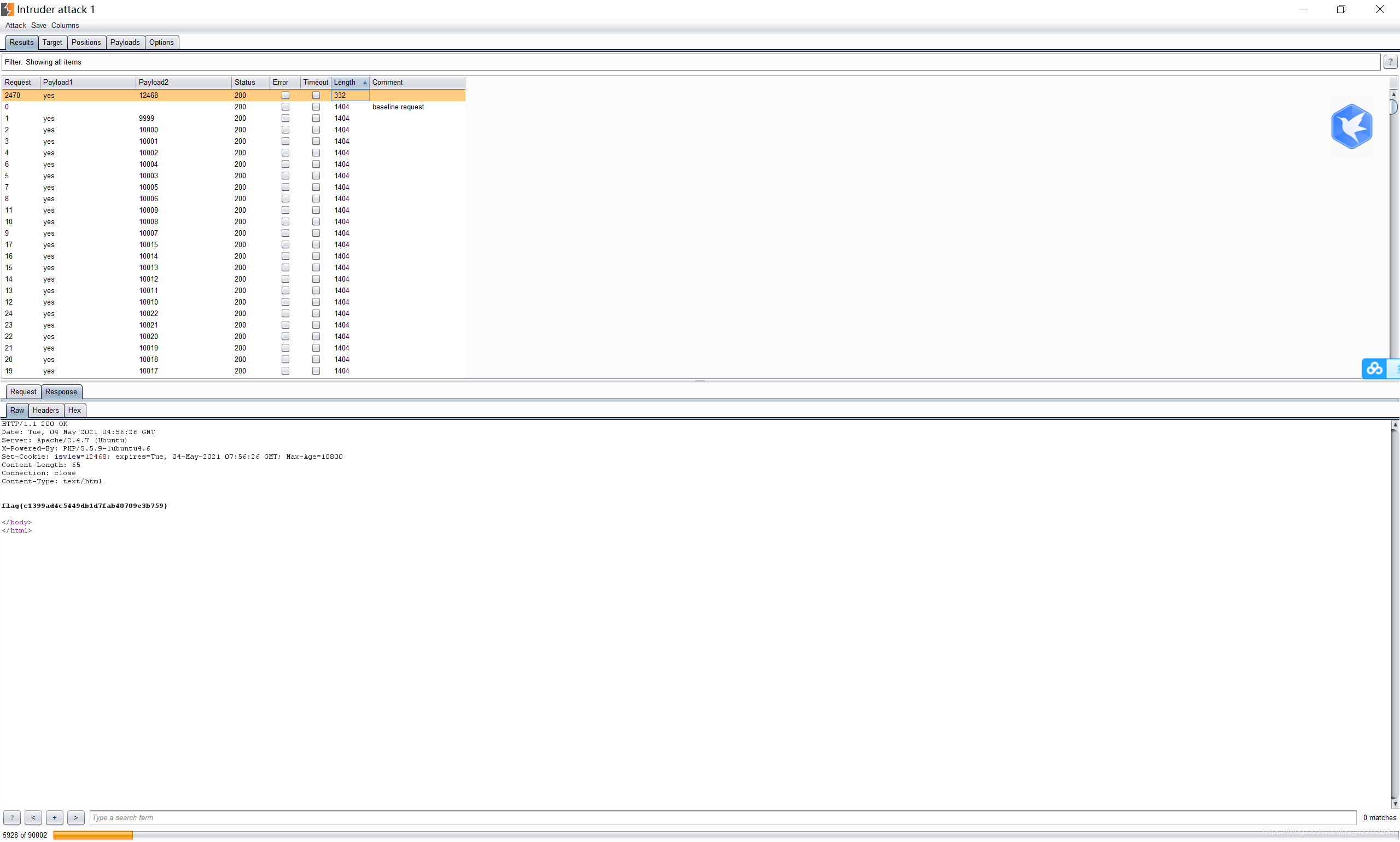
Task: Select result row with payload 10009
Action: [234, 210]
